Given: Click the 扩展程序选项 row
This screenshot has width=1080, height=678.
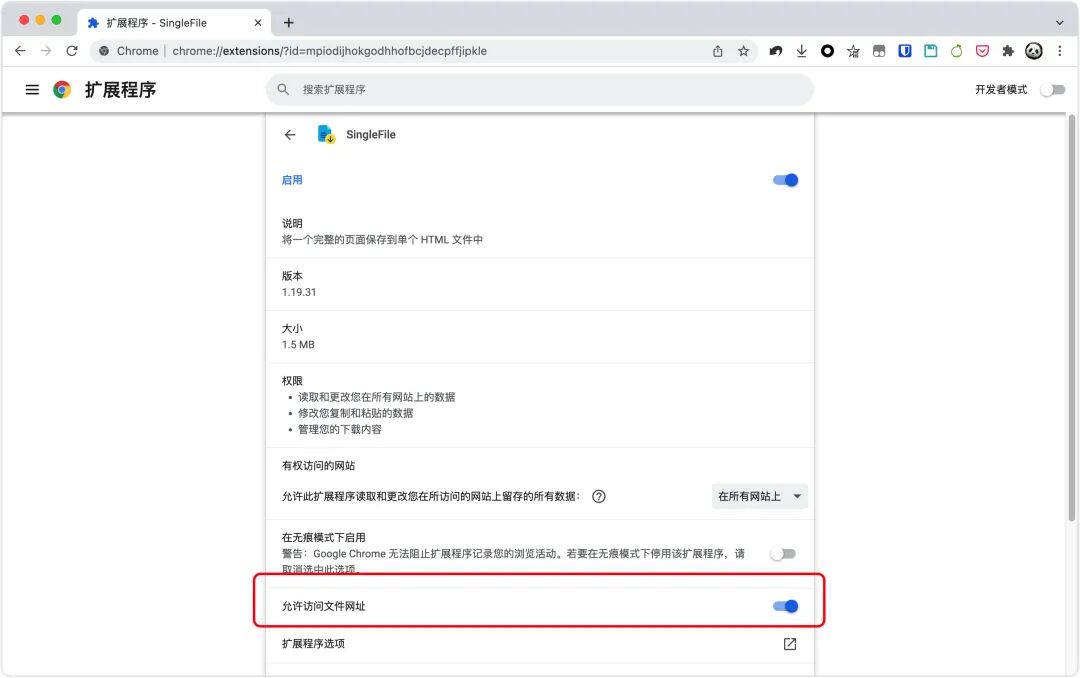Looking at the screenshot, I should coord(539,644).
